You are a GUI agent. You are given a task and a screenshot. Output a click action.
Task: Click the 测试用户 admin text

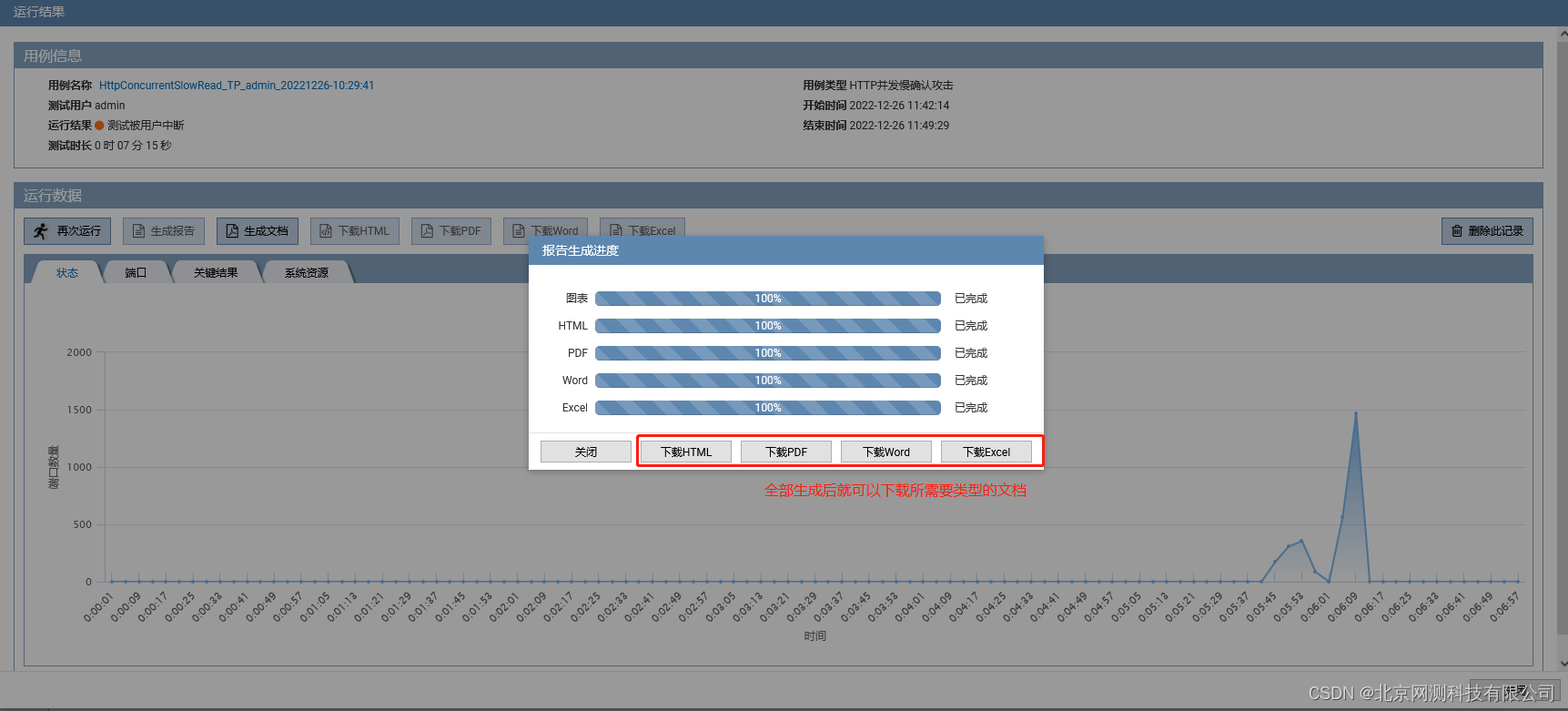pyautogui.click(x=86, y=106)
